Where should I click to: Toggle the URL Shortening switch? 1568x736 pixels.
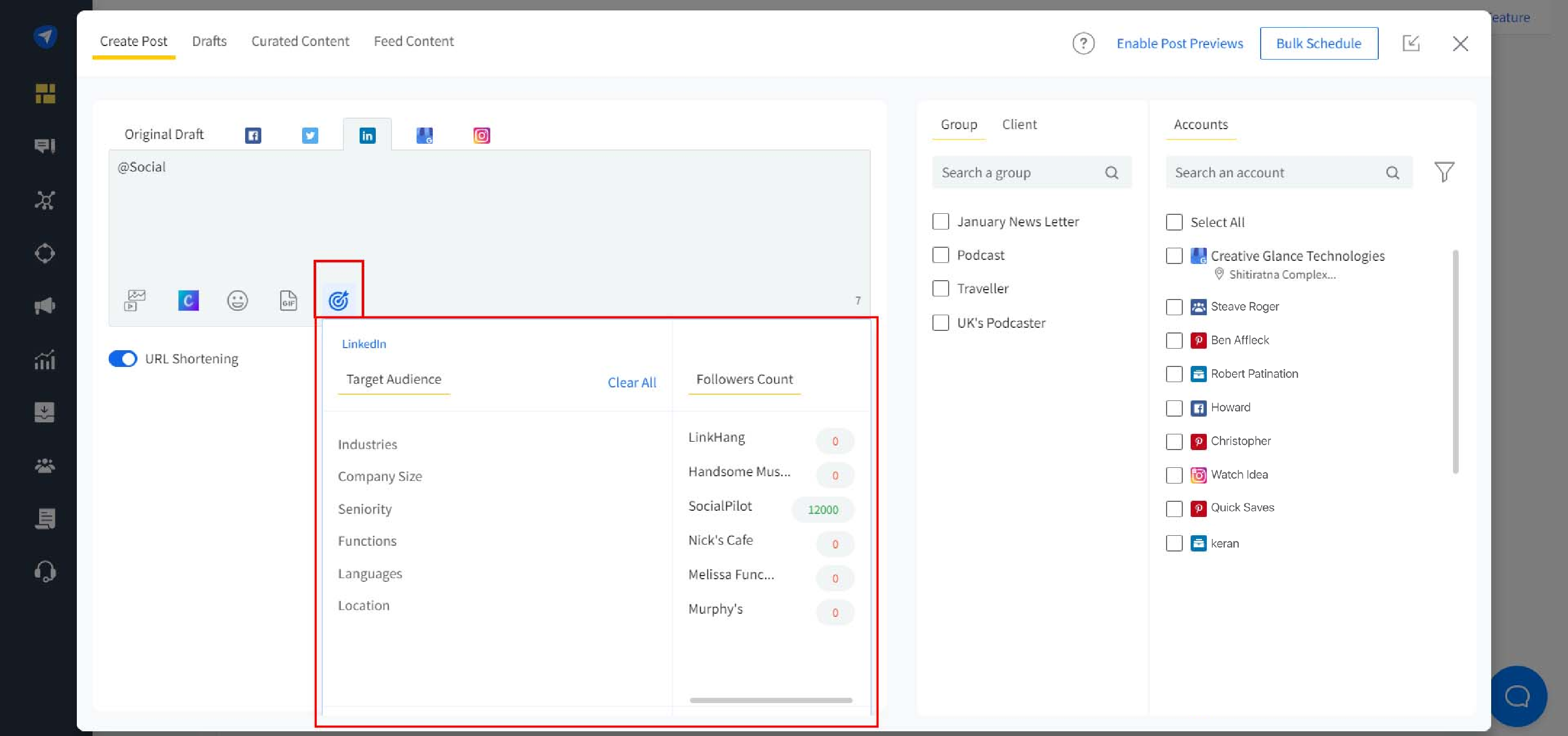point(123,359)
